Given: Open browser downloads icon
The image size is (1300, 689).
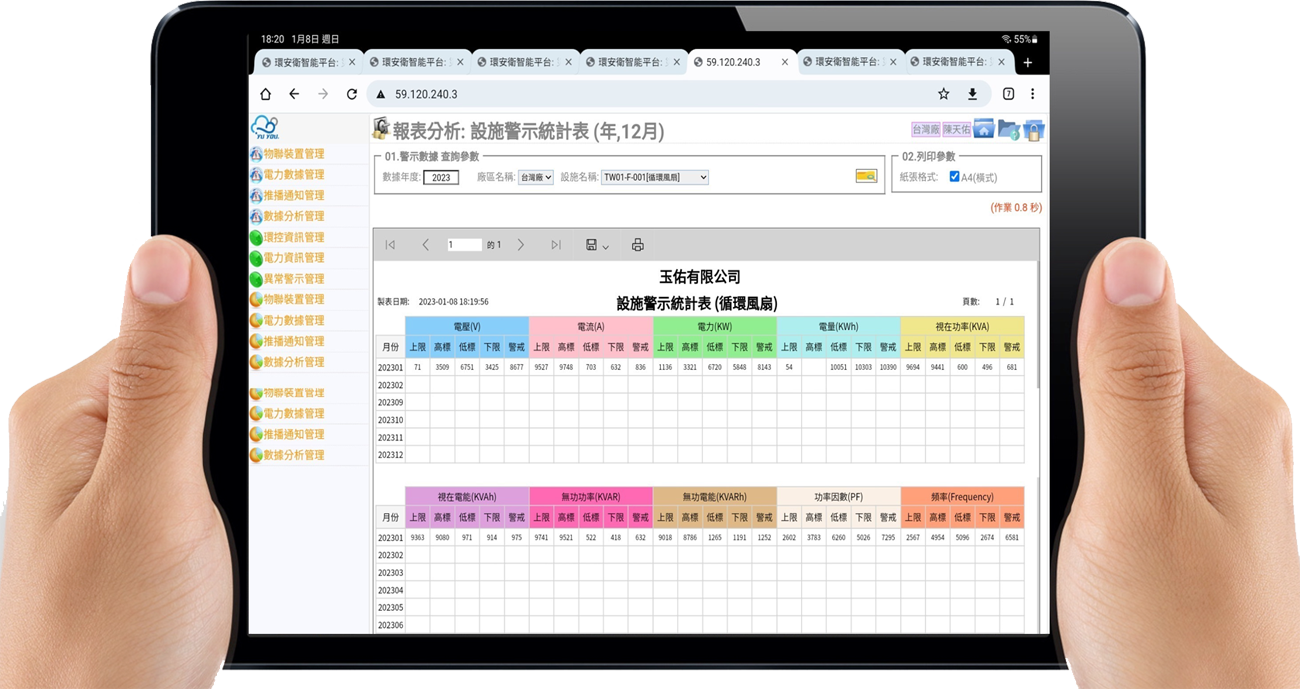Looking at the screenshot, I should 972,94.
